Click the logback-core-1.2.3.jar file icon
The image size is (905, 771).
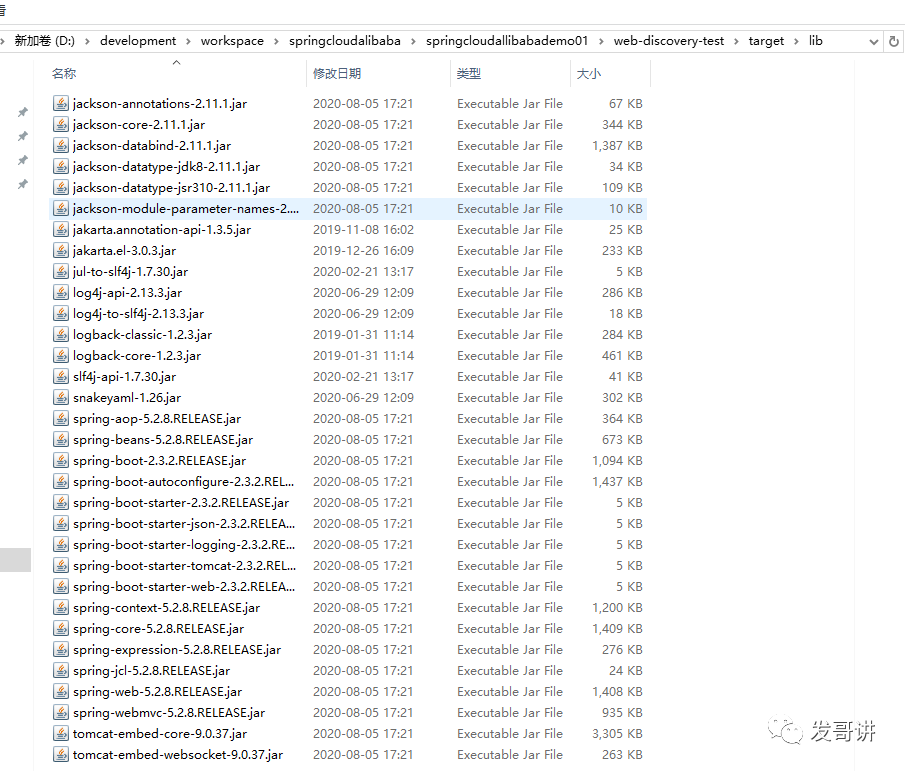(x=61, y=355)
